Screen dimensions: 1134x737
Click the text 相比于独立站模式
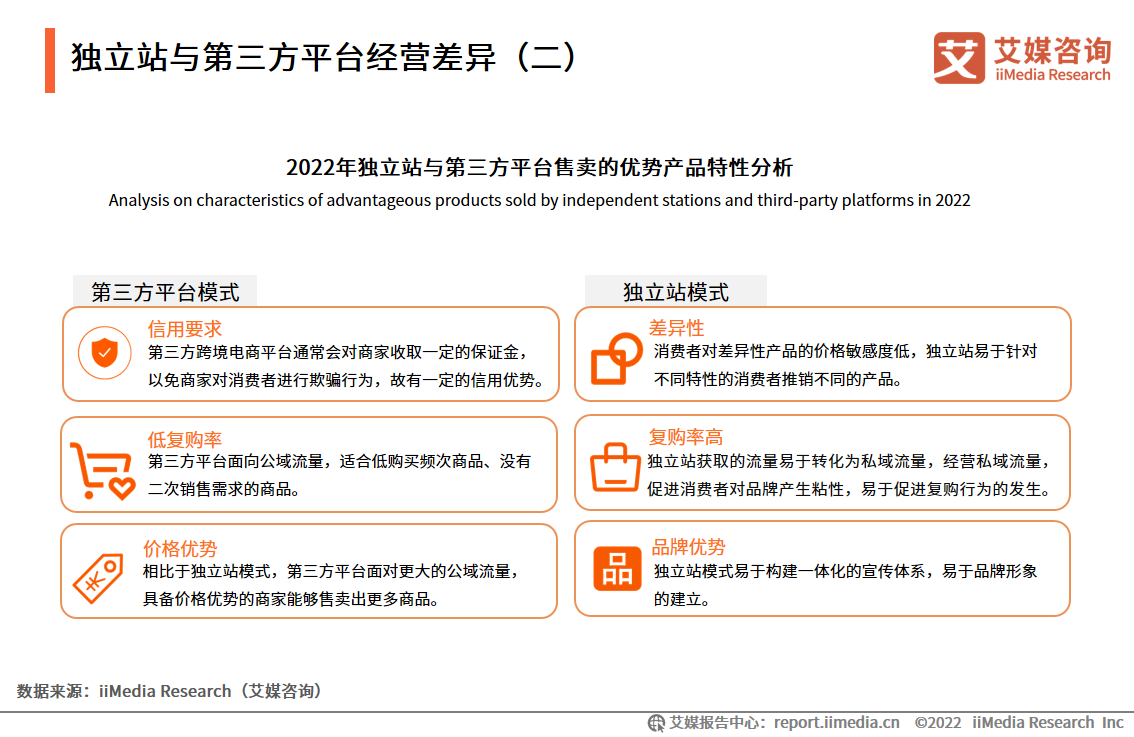tap(206, 571)
